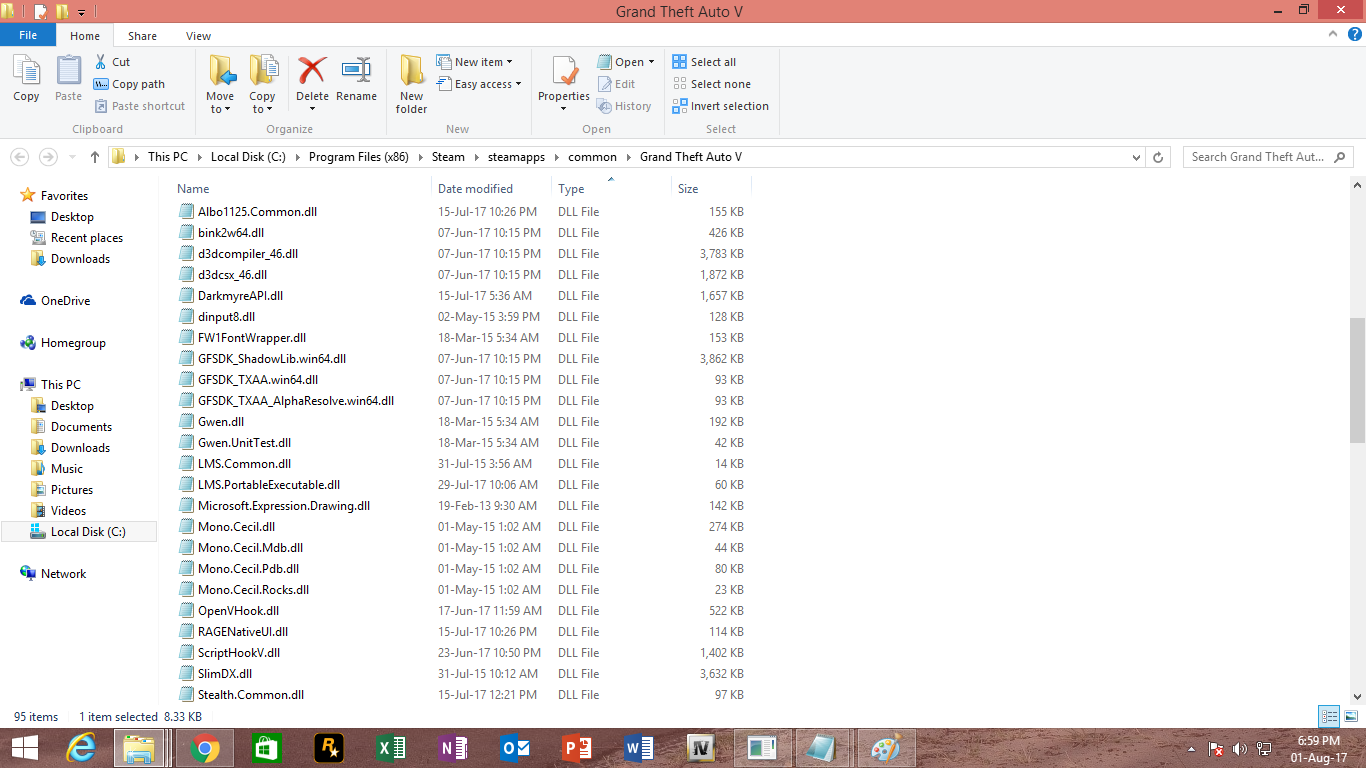Image resolution: width=1366 pixels, height=768 pixels.
Task: Launch Google Chrome from the taskbar
Action: 205,748
